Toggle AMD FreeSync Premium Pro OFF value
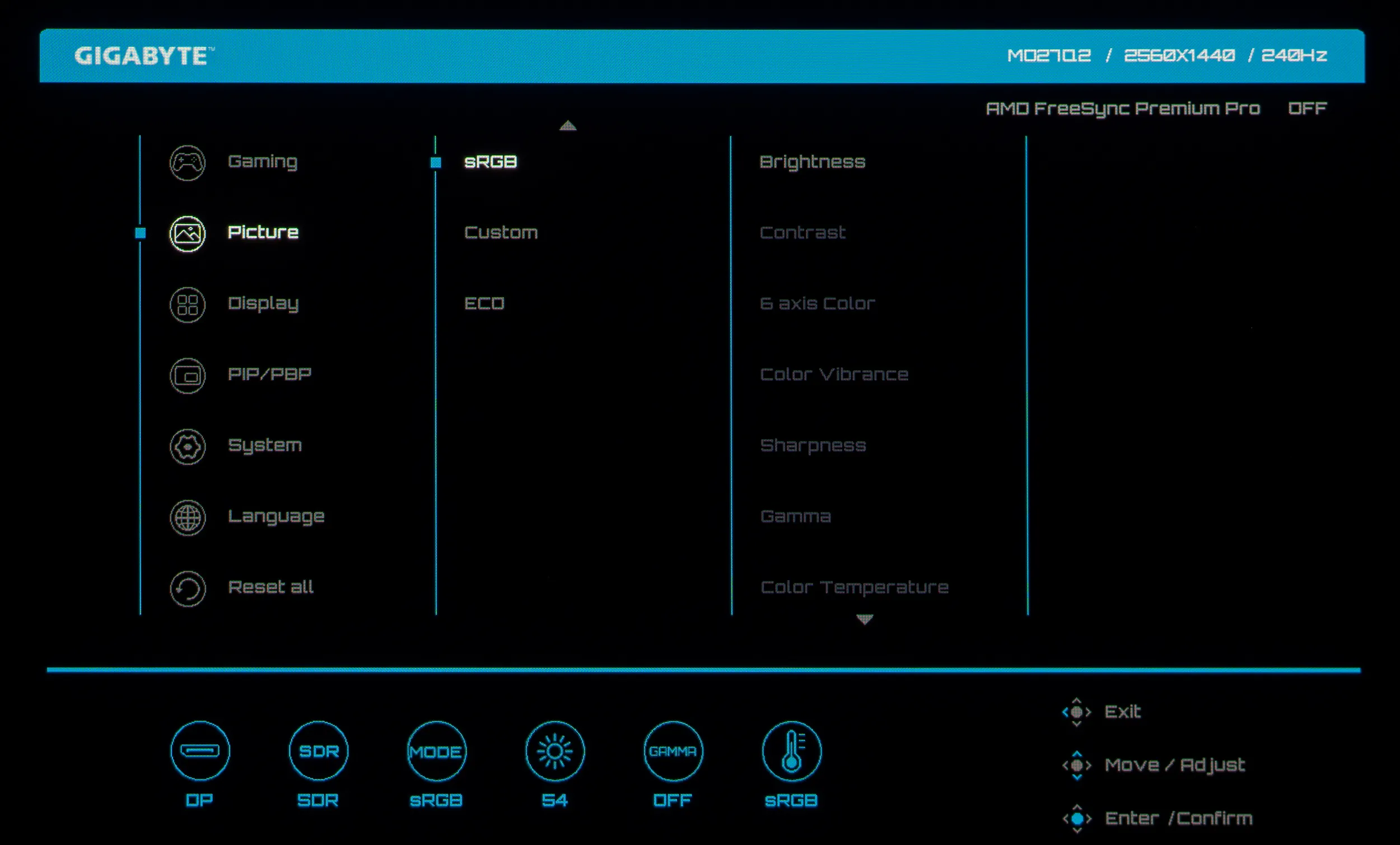The image size is (1400, 845). (x=1307, y=109)
